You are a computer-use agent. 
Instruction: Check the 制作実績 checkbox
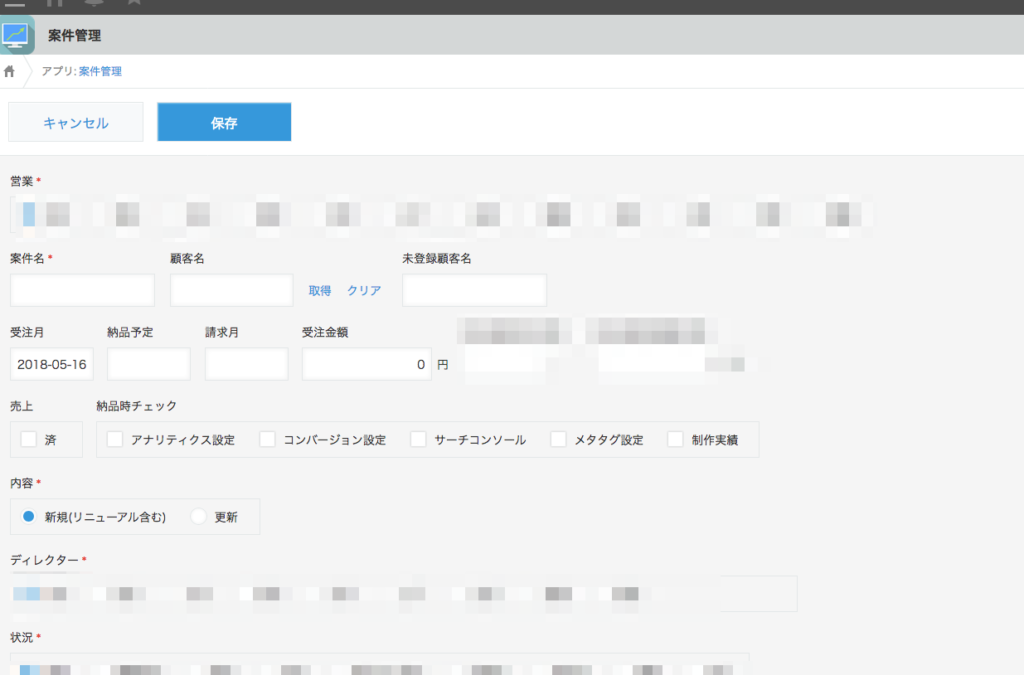tap(675, 439)
